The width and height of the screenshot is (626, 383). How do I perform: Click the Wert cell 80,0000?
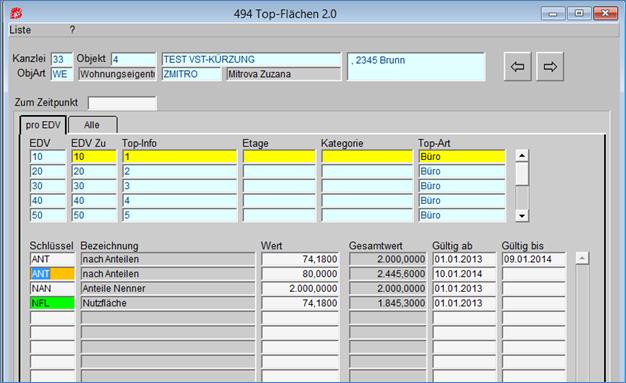(300, 274)
